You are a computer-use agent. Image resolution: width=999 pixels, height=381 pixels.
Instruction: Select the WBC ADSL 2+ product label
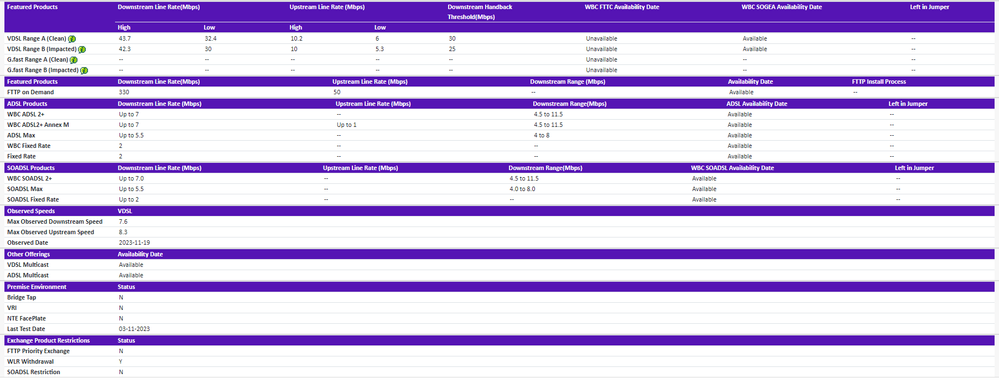coord(25,114)
